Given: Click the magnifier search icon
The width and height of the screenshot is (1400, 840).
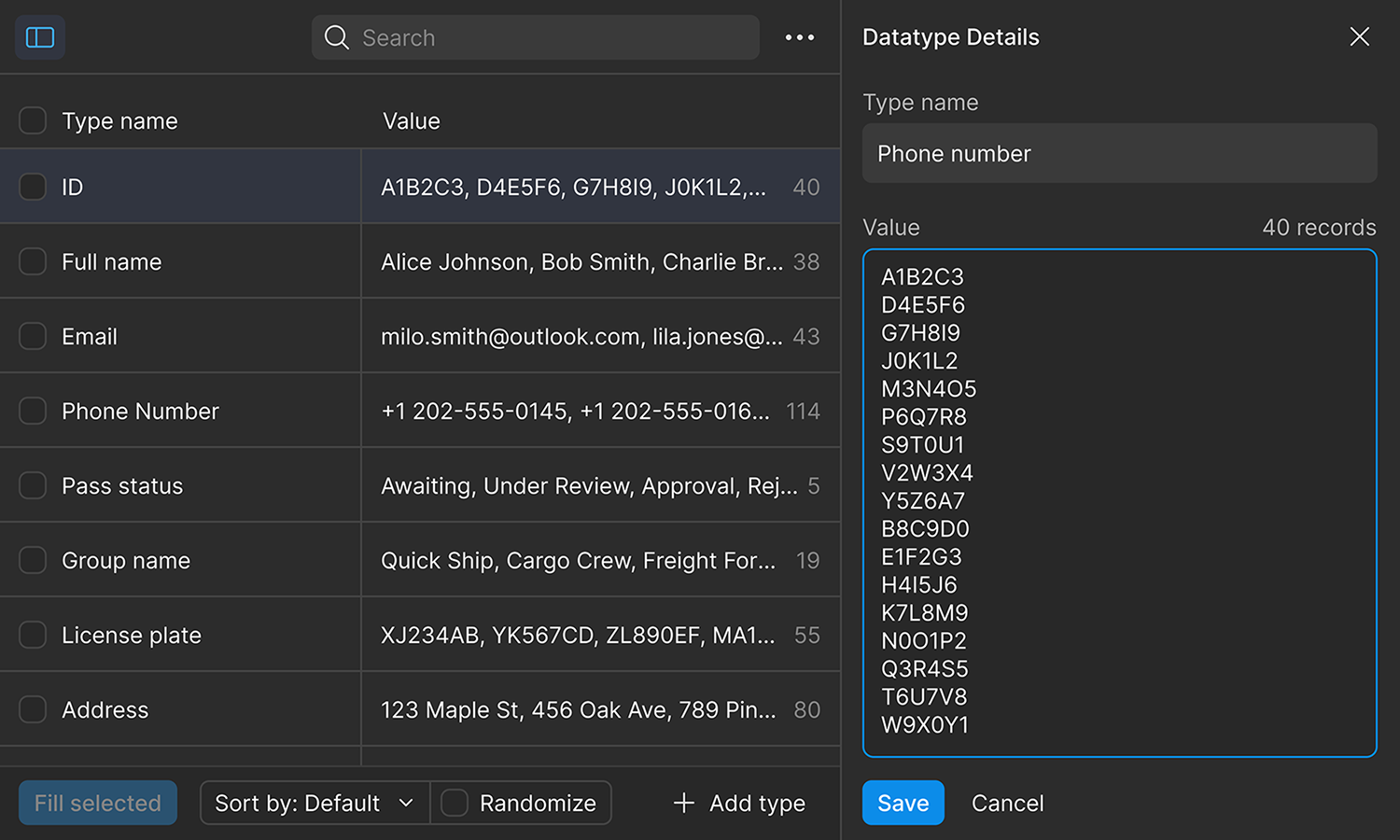Looking at the screenshot, I should point(336,37).
